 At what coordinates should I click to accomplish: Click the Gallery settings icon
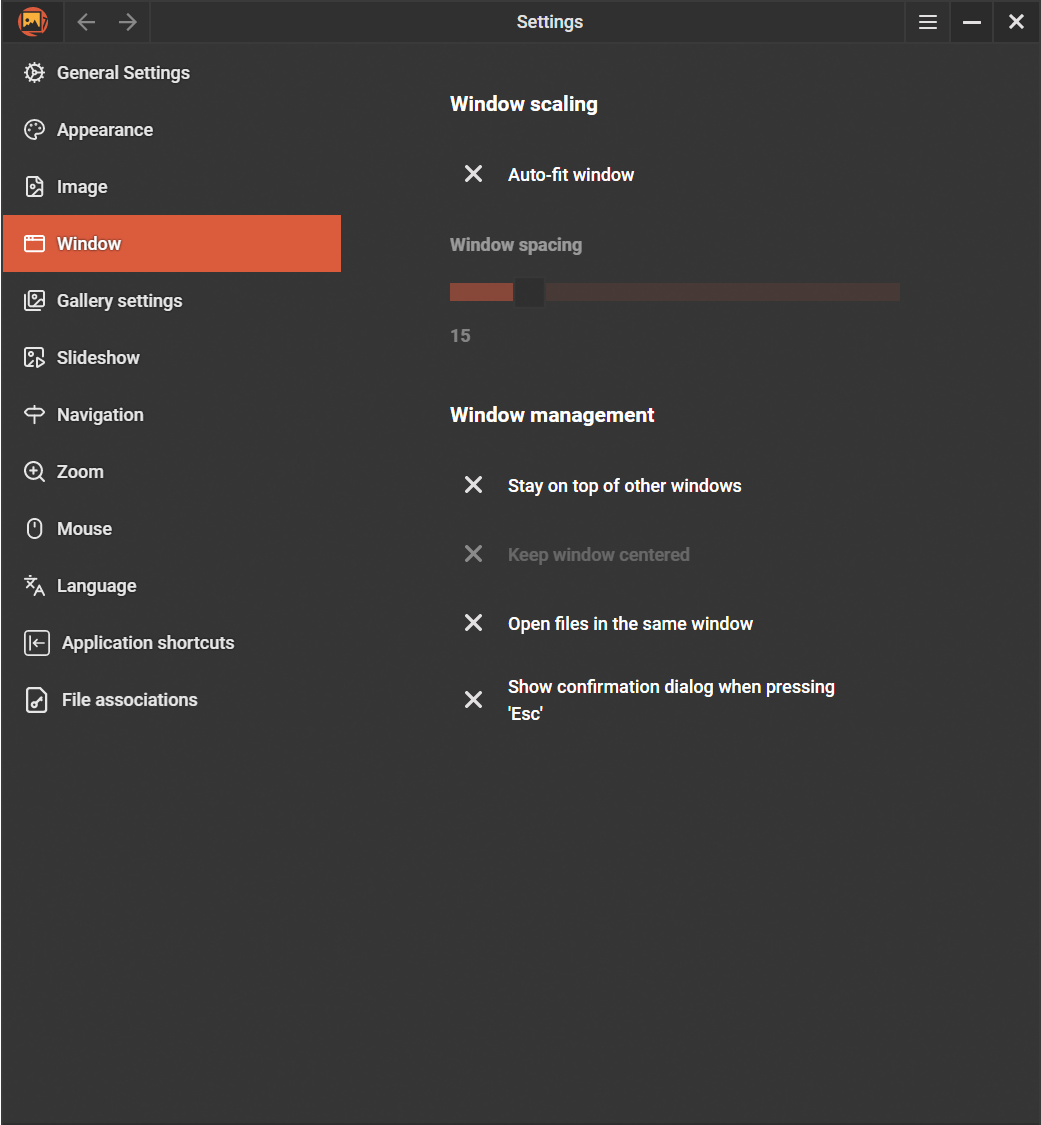click(x=35, y=301)
